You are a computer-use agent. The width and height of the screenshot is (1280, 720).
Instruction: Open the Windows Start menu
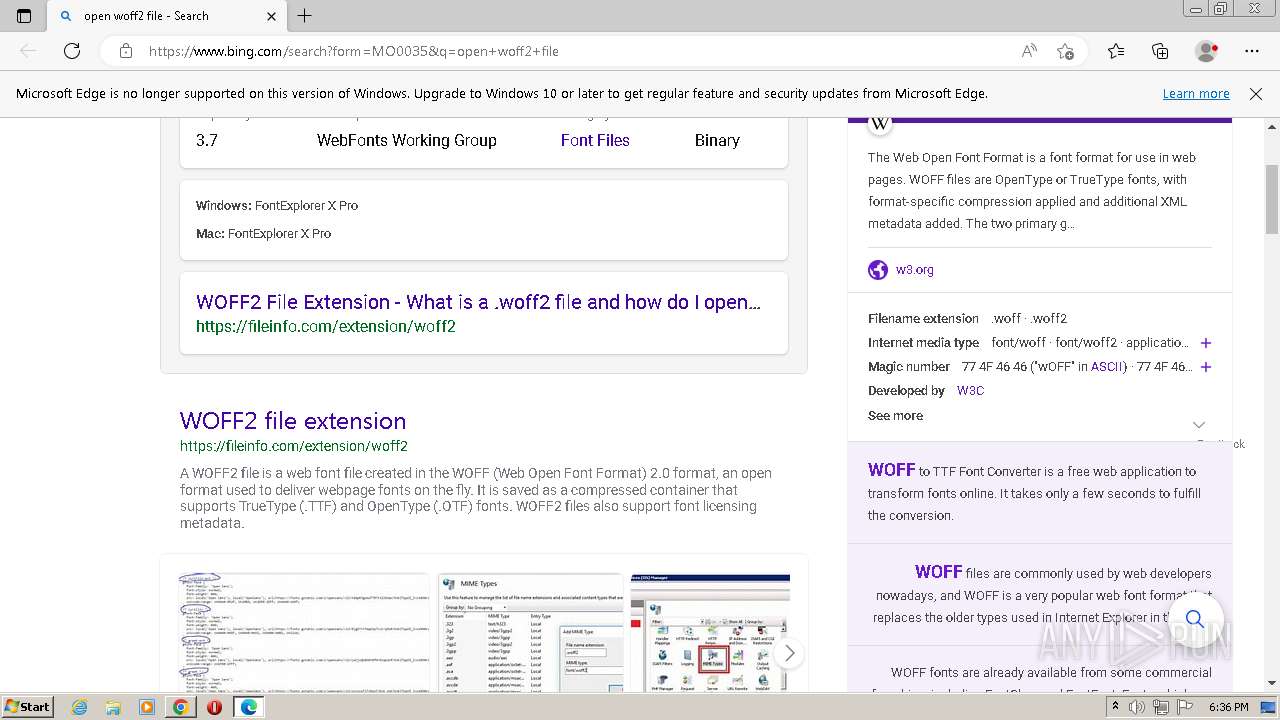pos(28,707)
